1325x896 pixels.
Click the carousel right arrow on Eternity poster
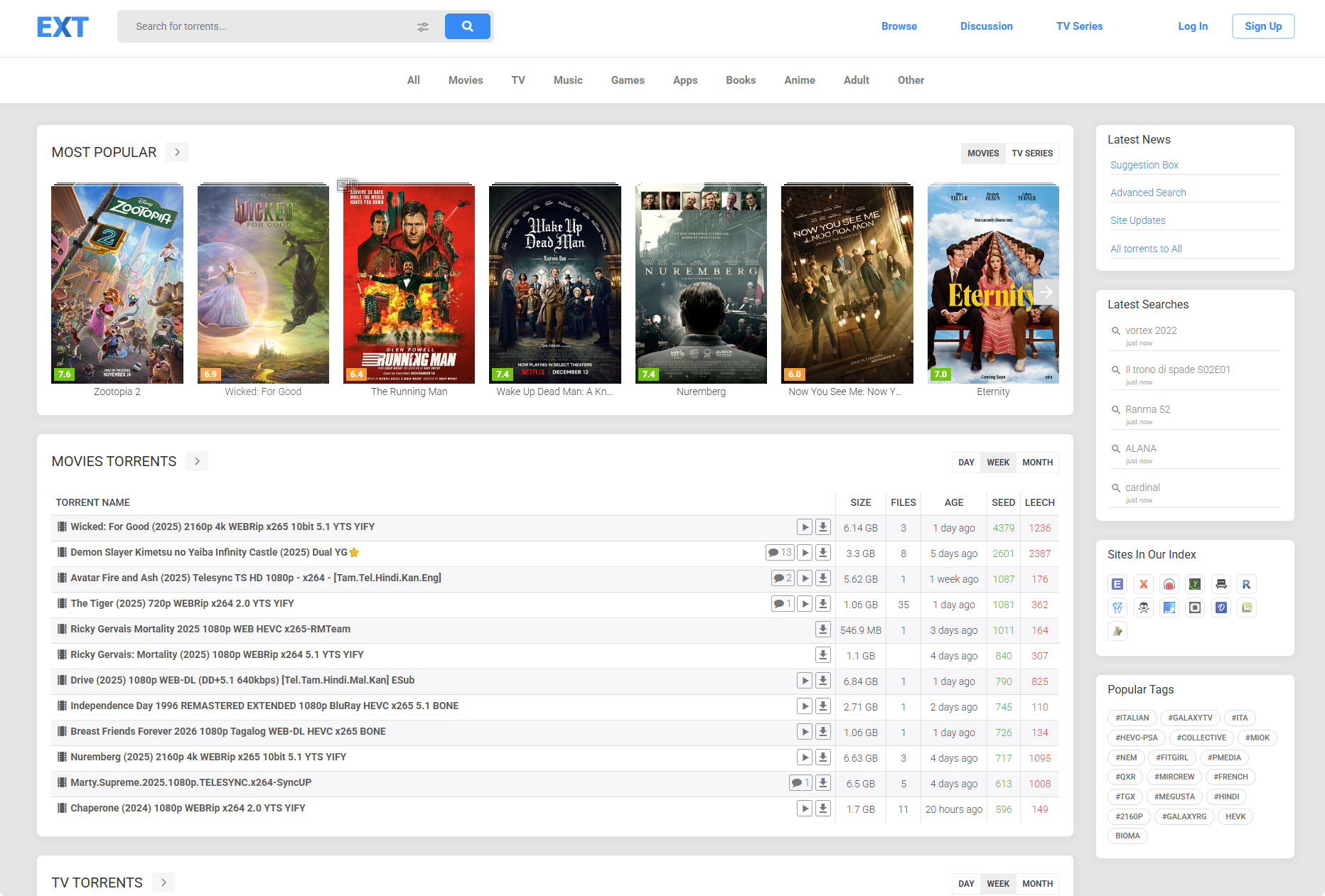(x=1046, y=291)
